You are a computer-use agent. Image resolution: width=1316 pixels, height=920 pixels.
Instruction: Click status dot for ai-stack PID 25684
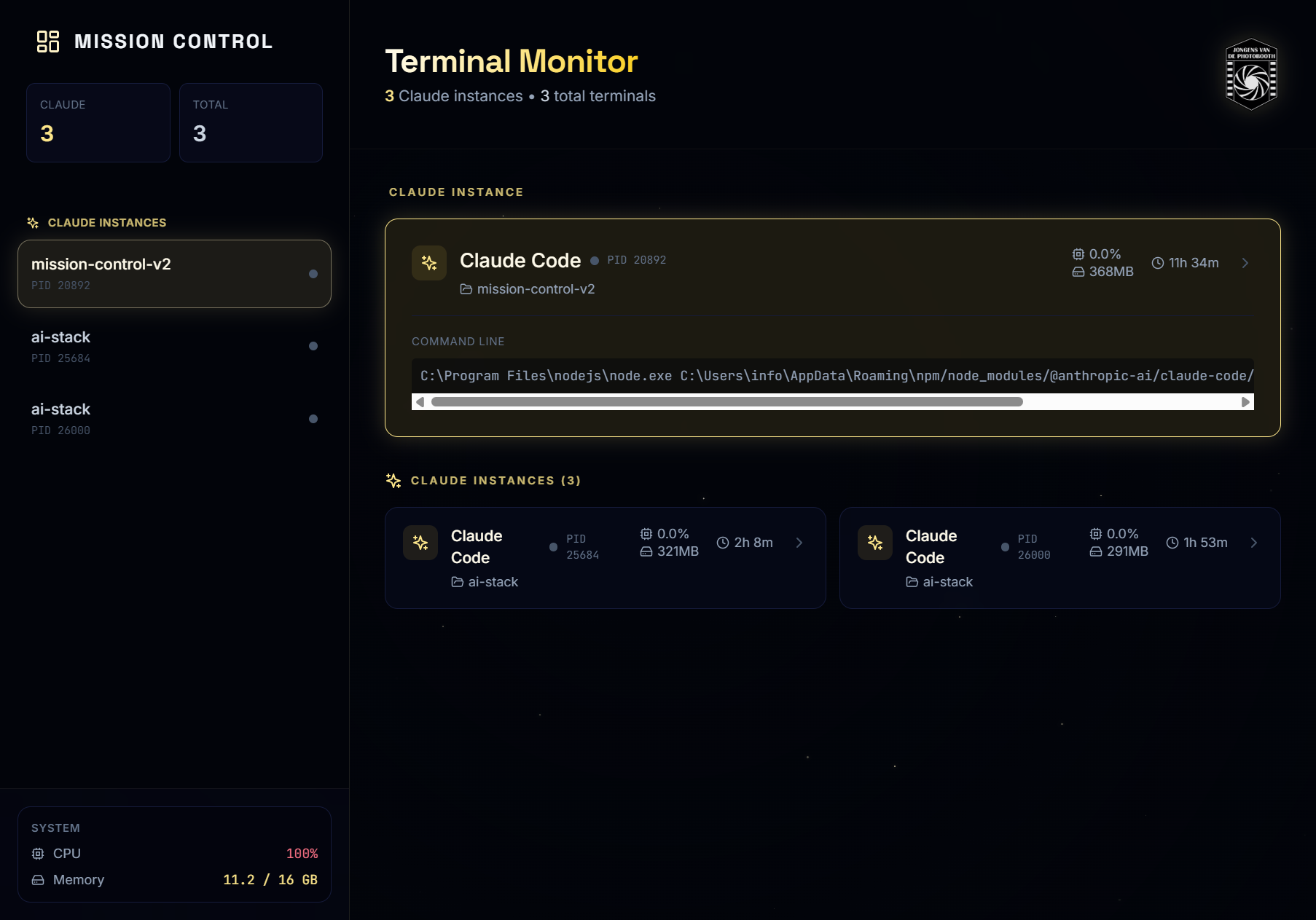pyautogui.click(x=313, y=346)
